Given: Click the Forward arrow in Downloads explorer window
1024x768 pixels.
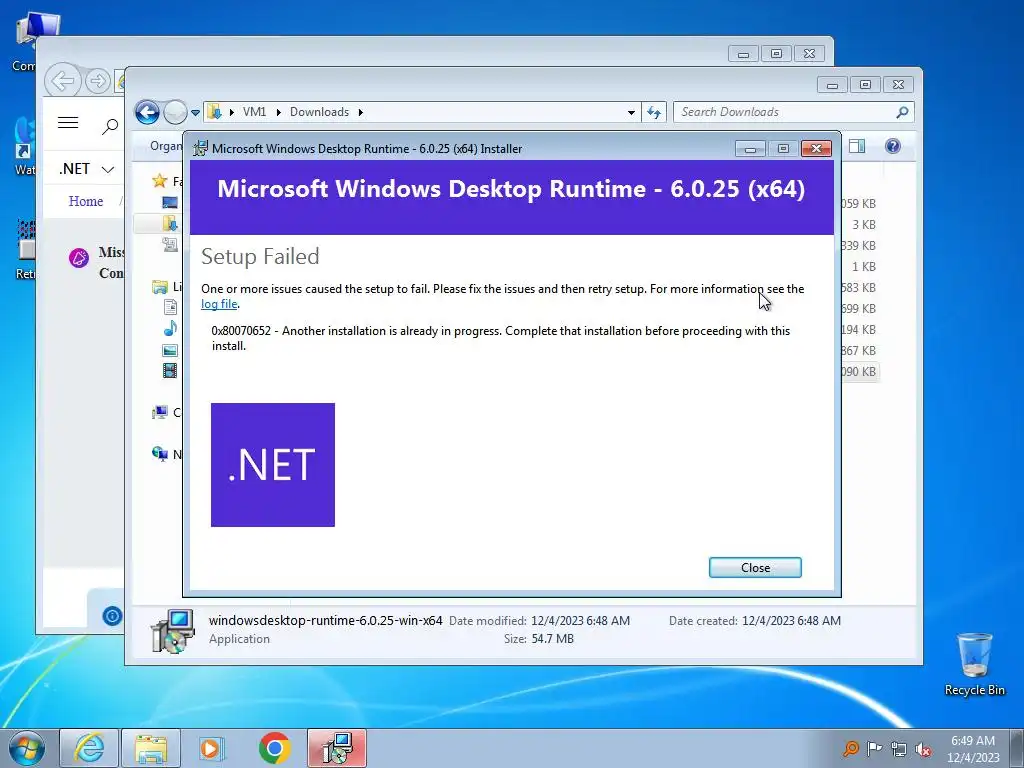Looking at the screenshot, I should (x=175, y=112).
